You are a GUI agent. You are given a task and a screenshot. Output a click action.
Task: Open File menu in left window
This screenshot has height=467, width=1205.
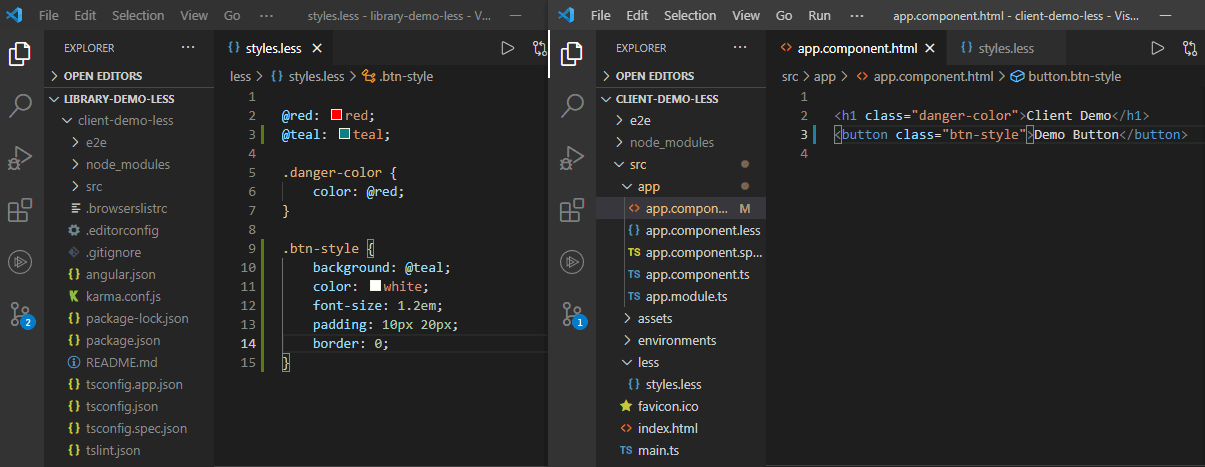50,16
